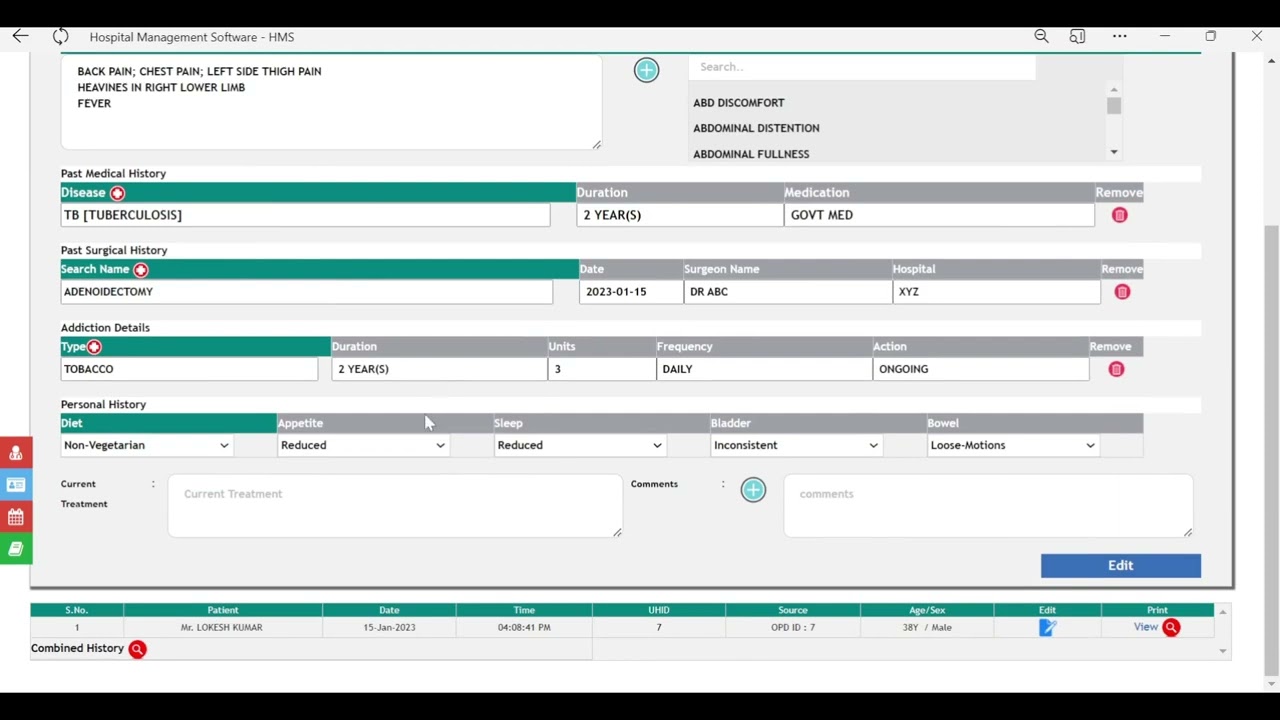The width and height of the screenshot is (1280, 720).
Task: Click the Frequency field DAILY
Action: 764,369
